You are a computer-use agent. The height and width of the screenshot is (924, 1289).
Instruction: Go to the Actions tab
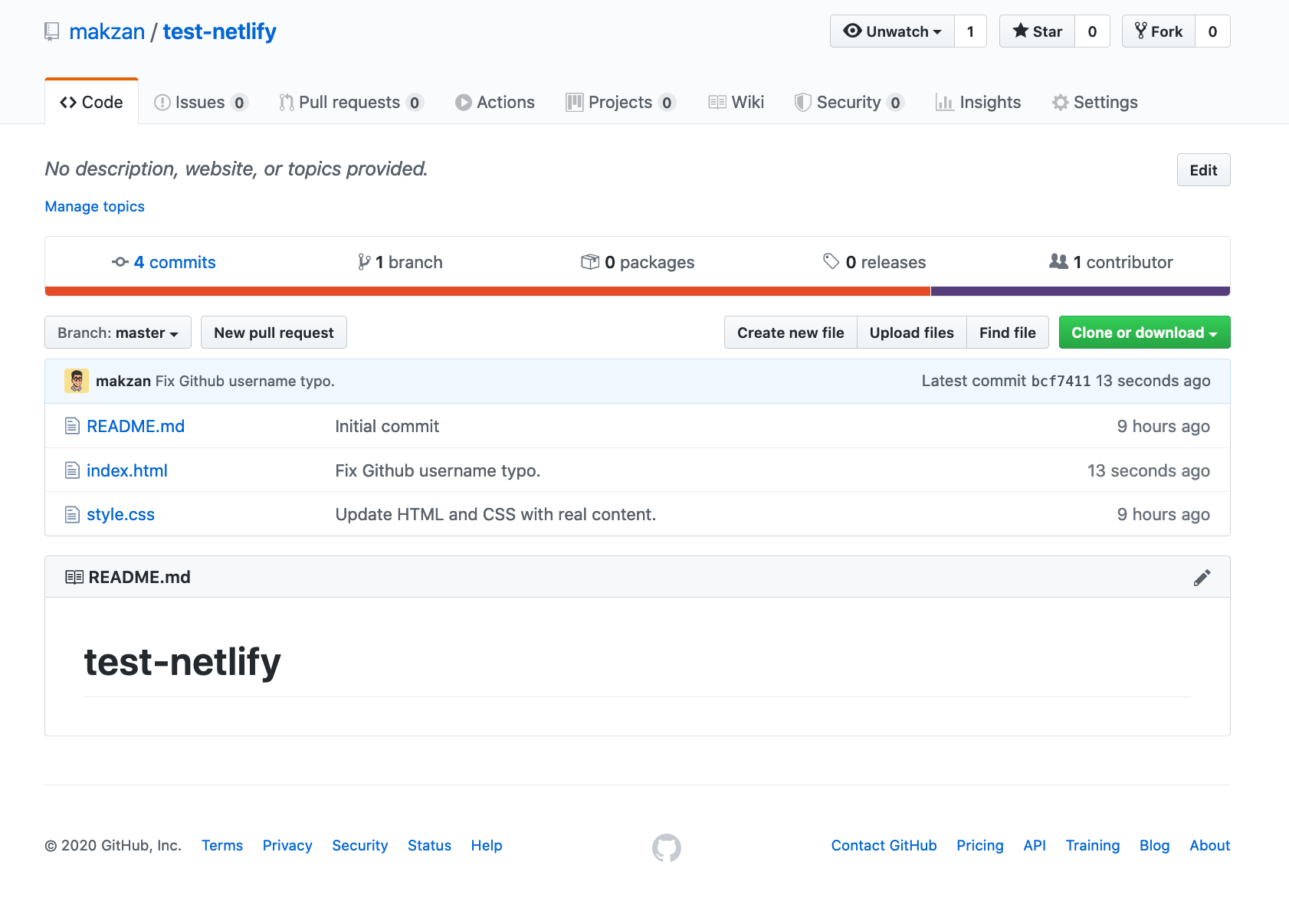[495, 102]
